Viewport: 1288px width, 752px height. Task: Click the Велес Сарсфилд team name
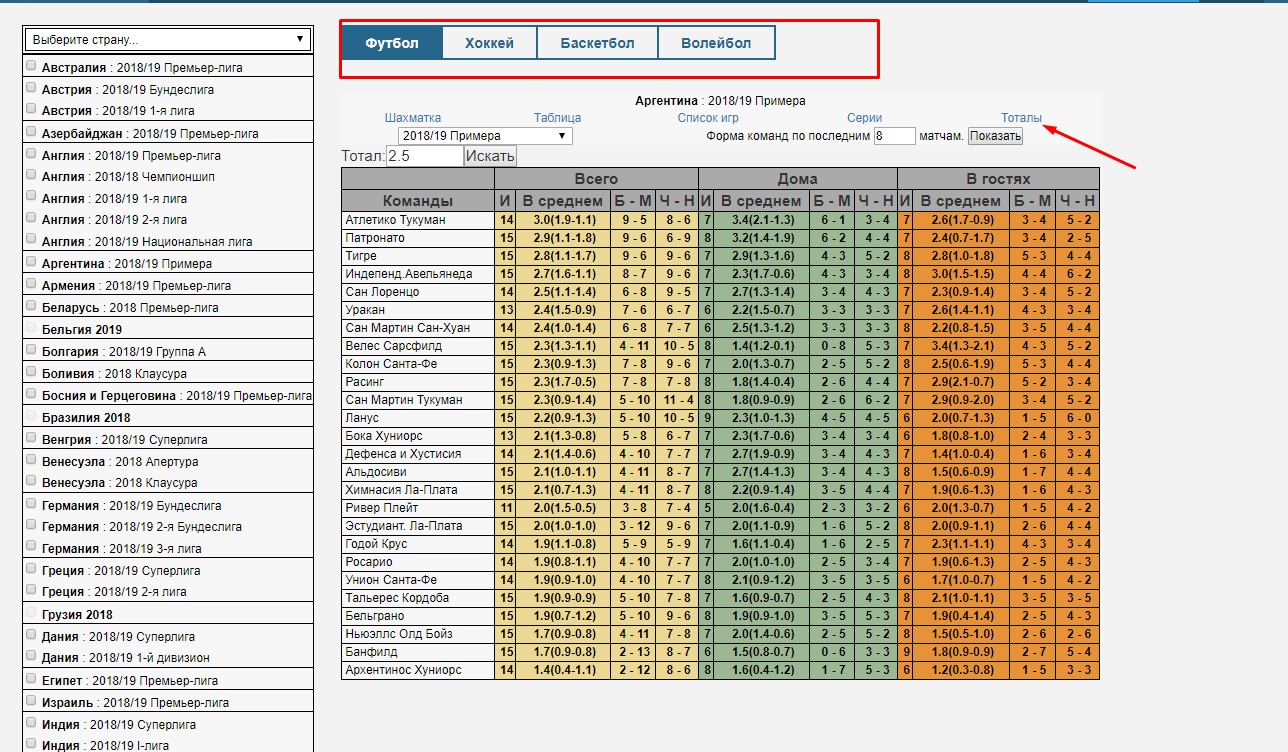coord(390,346)
